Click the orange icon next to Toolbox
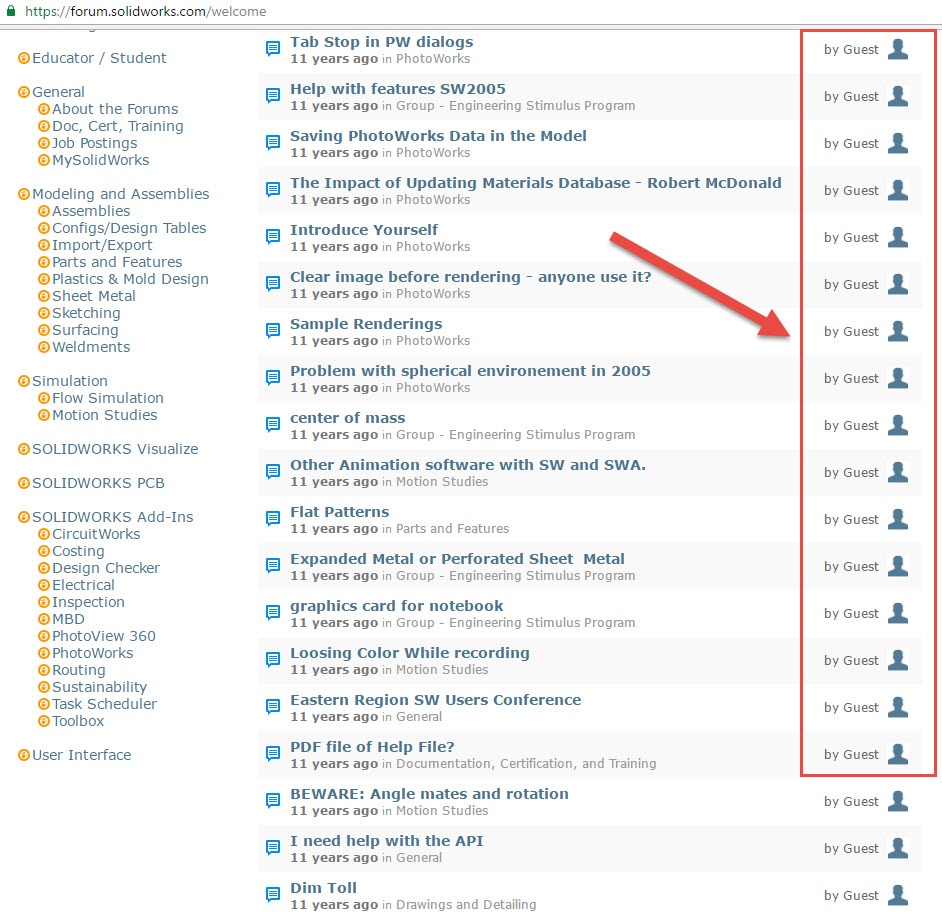 click(x=44, y=721)
